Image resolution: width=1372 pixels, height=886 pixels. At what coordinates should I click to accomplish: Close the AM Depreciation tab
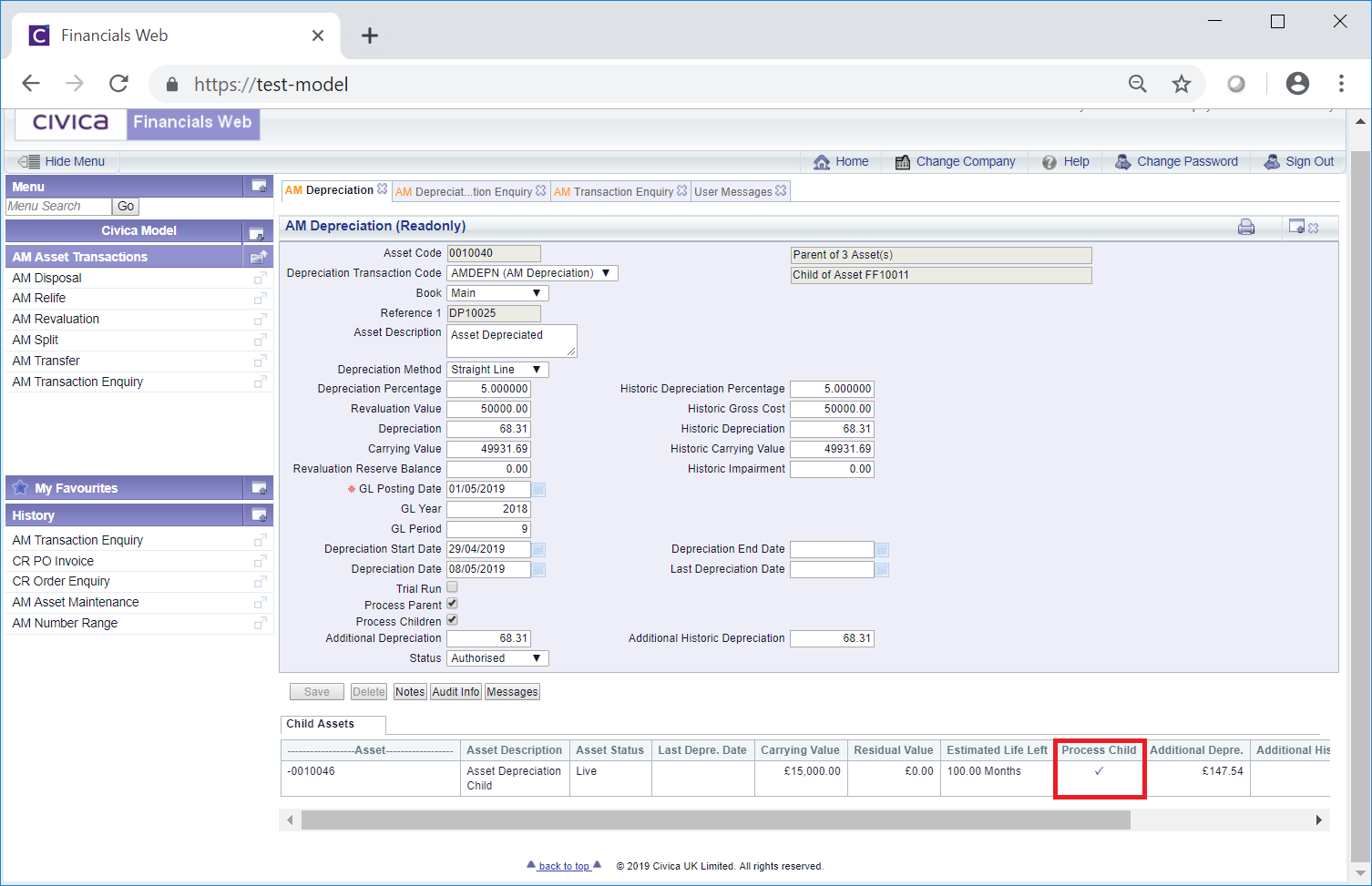(x=383, y=189)
